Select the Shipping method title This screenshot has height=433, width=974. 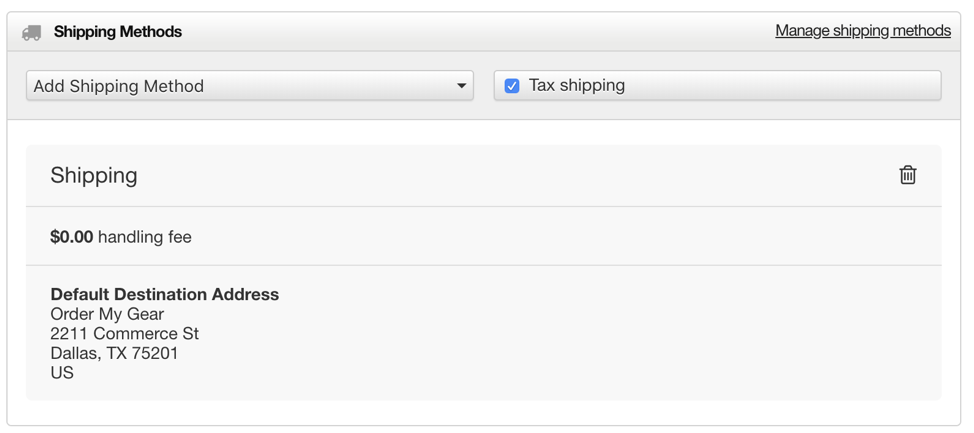[x=94, y=175]
